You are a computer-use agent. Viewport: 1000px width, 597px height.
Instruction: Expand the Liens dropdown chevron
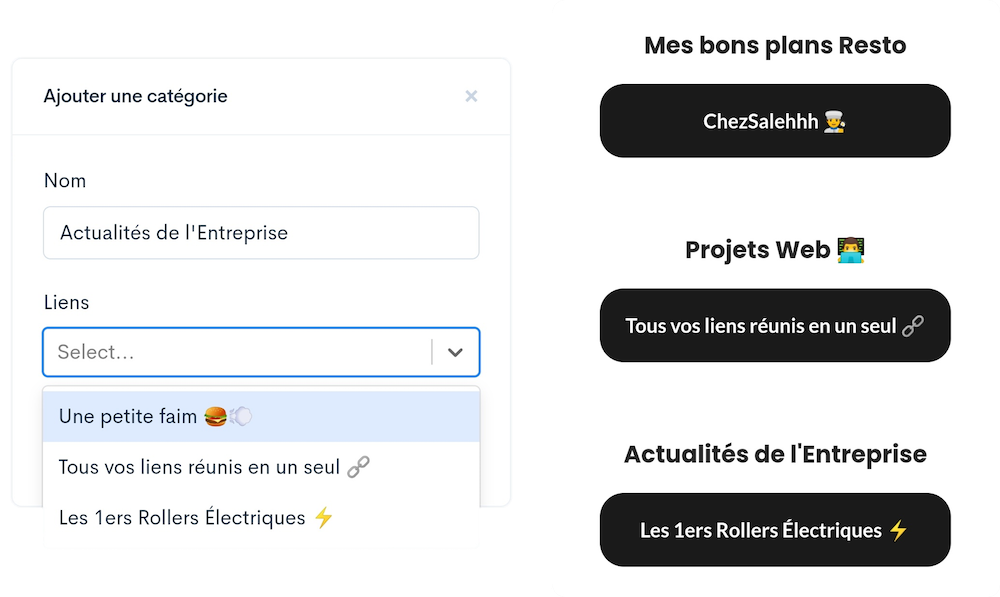pos(455,352)
